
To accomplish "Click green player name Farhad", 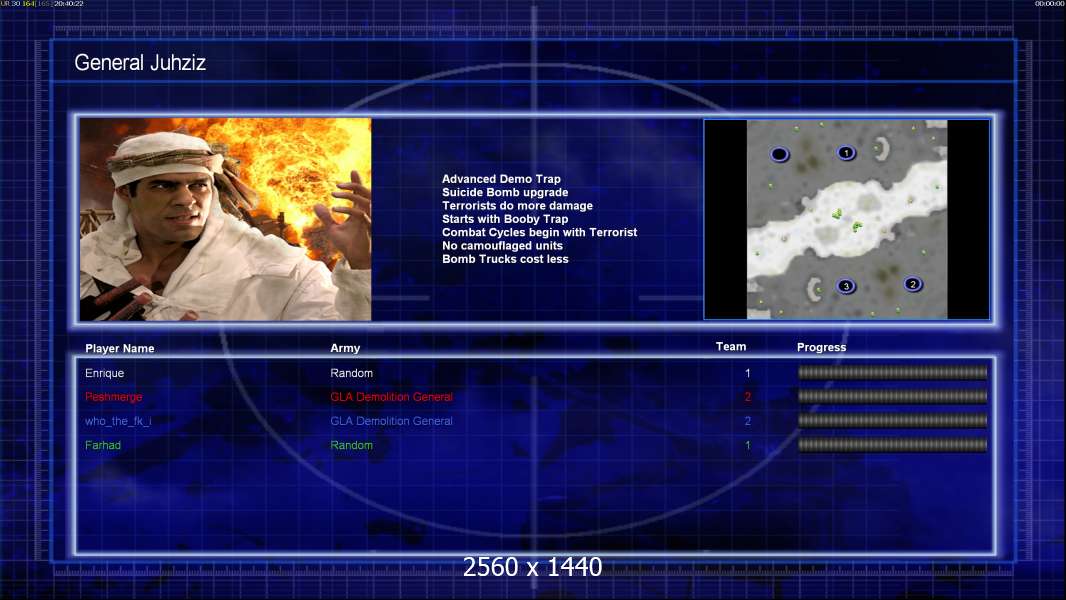I will click(103, 445).
